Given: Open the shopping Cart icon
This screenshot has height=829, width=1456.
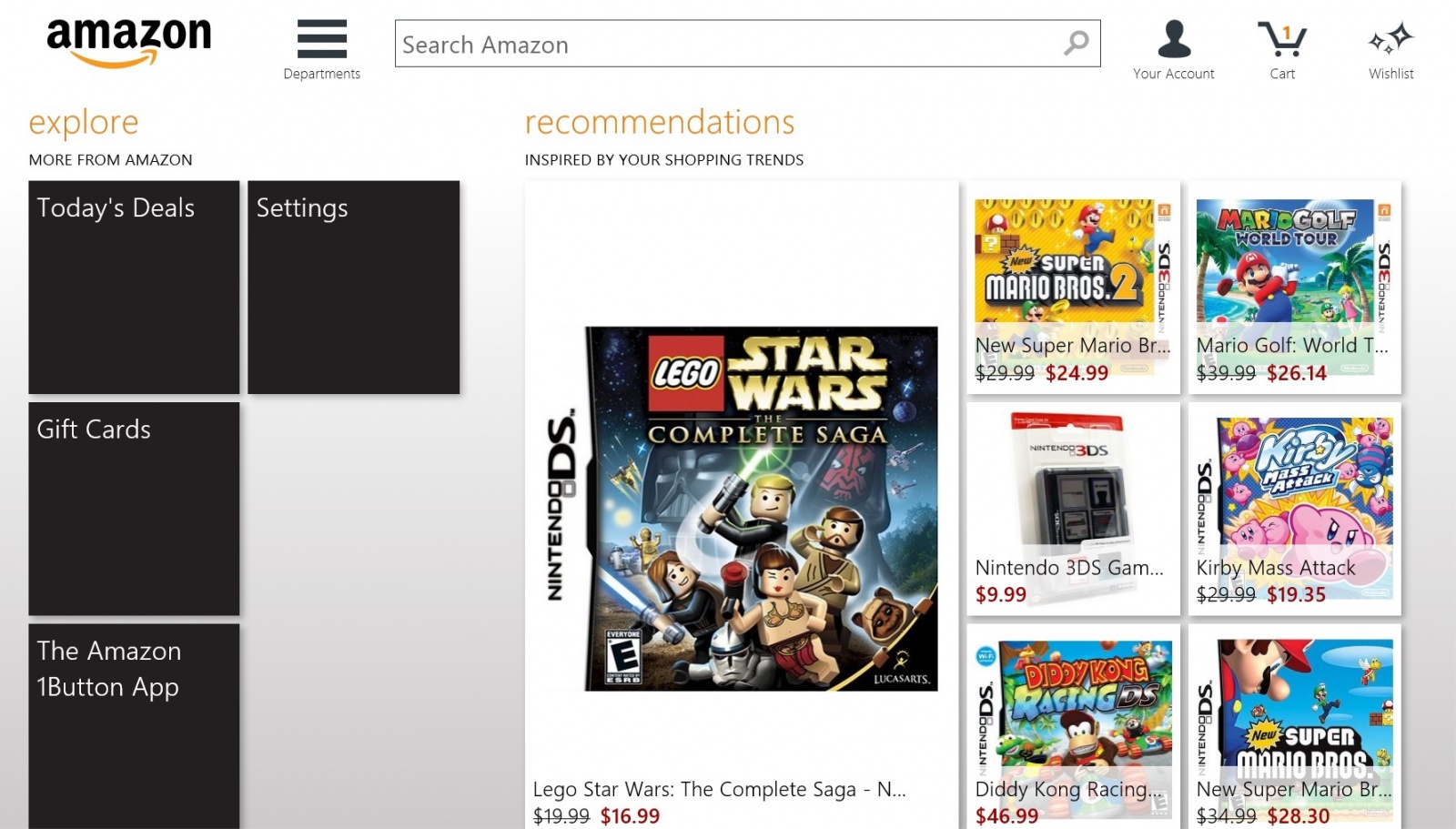Looking at the screenshot, I should [x=1282, y=41].
